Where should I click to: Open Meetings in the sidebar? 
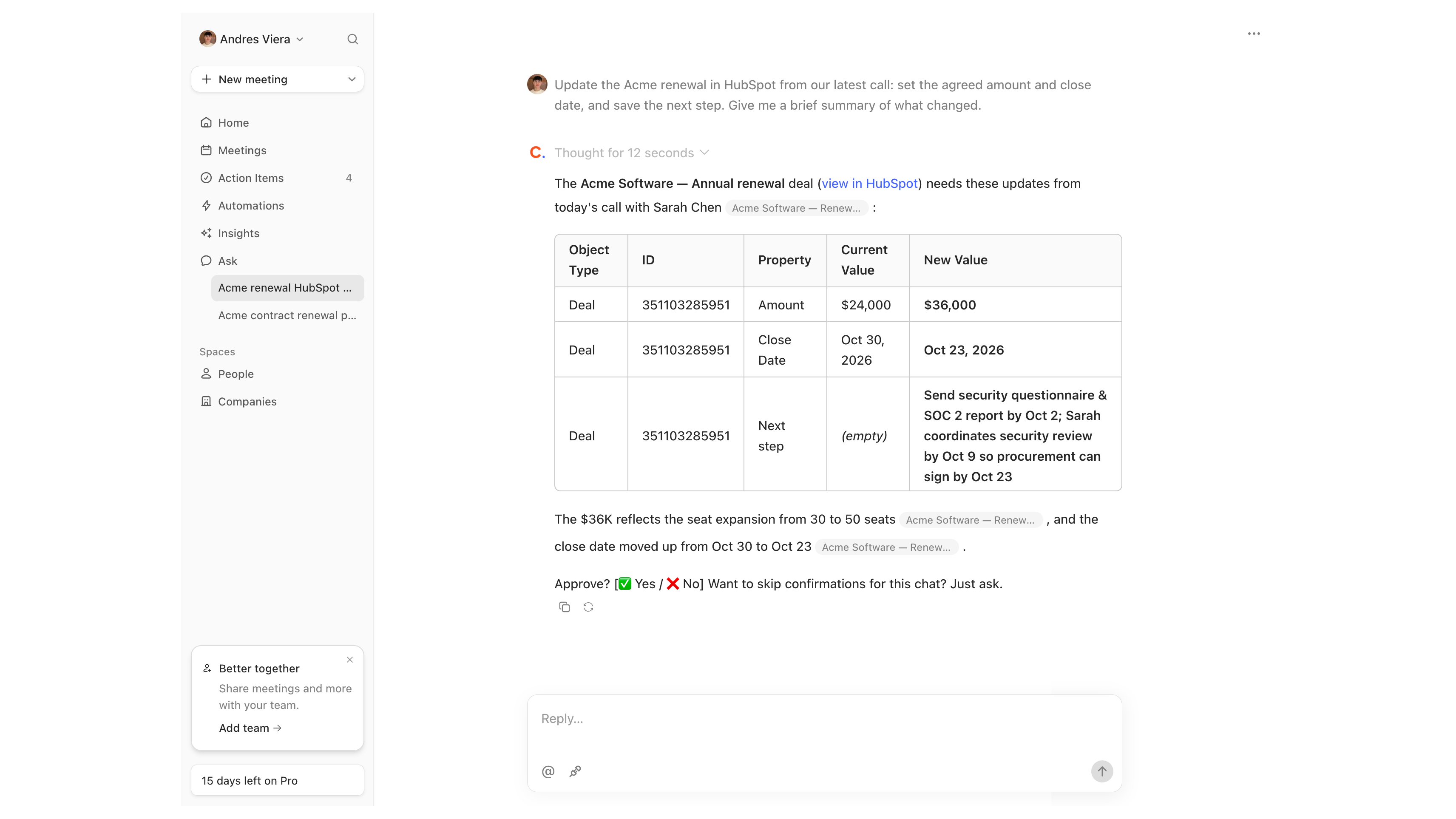click(x=277, y=150)
